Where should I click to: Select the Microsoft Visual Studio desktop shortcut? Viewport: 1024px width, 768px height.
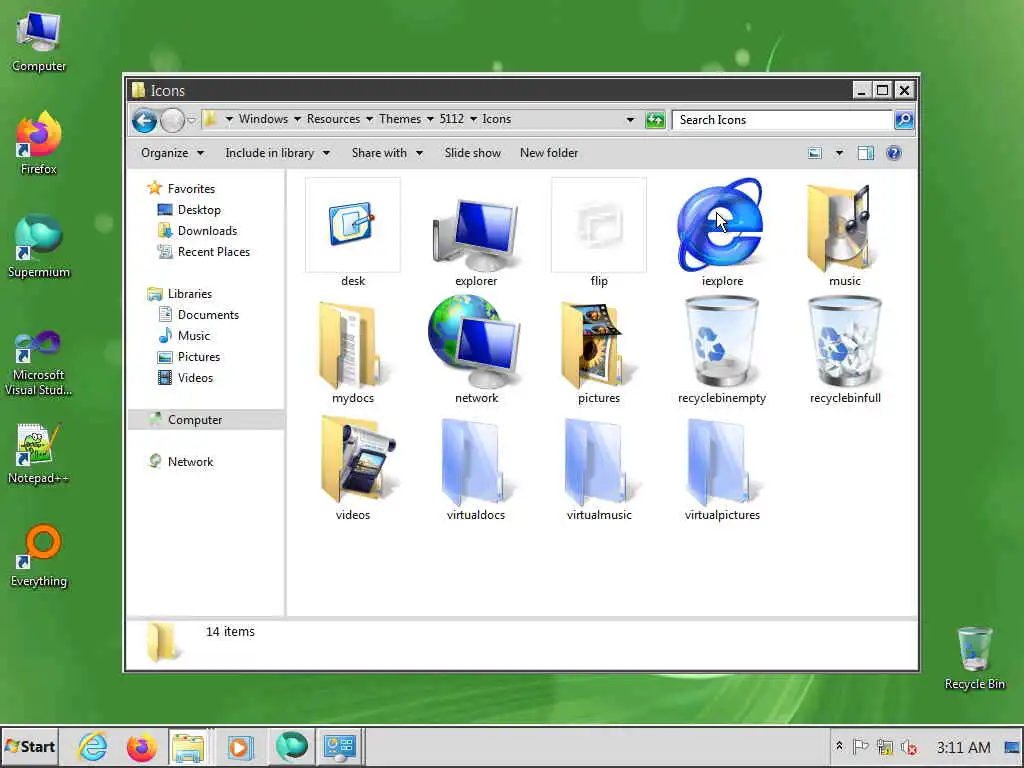(38, 363)
